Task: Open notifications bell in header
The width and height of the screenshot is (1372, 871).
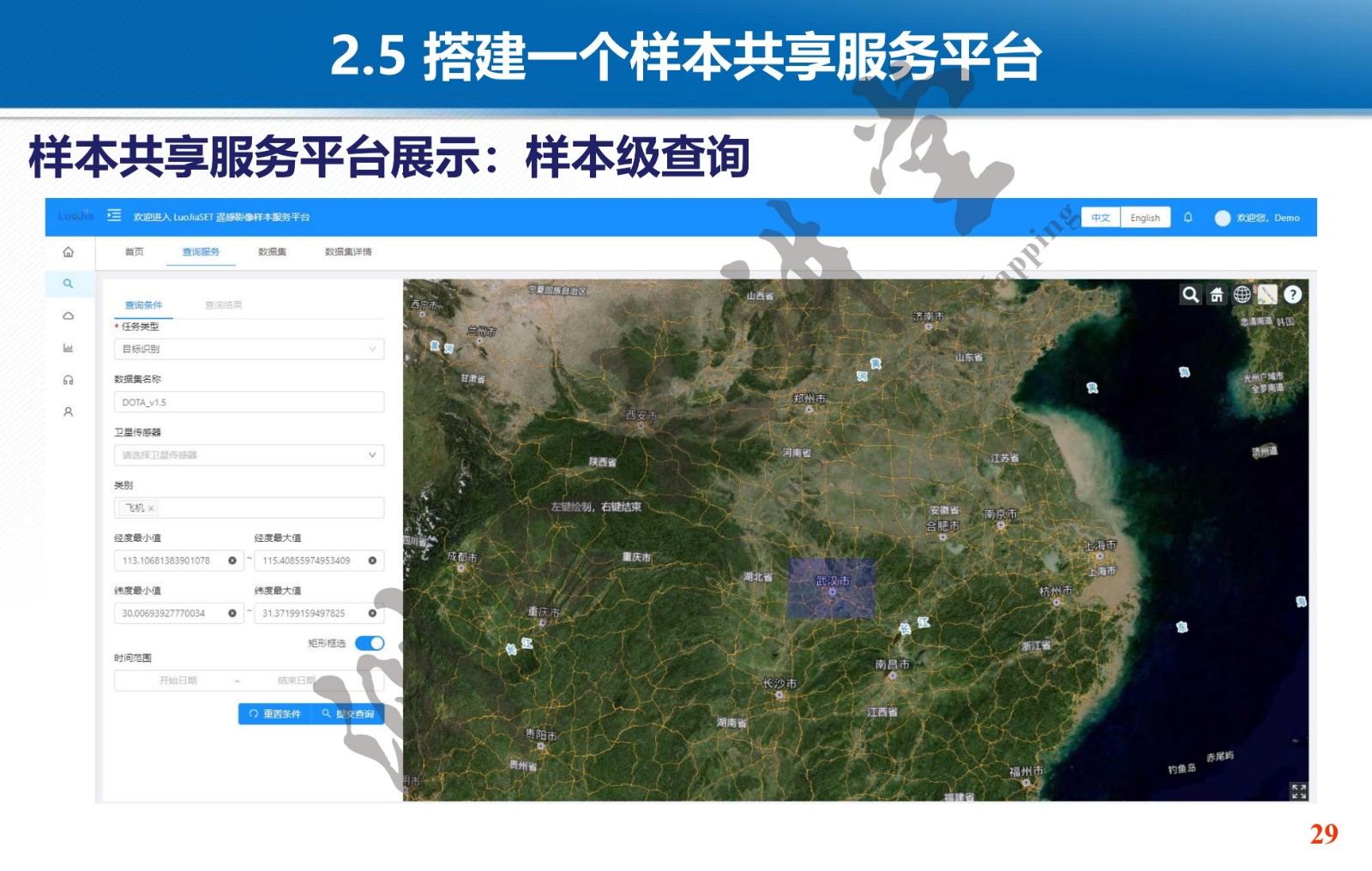Action: 1188,218
